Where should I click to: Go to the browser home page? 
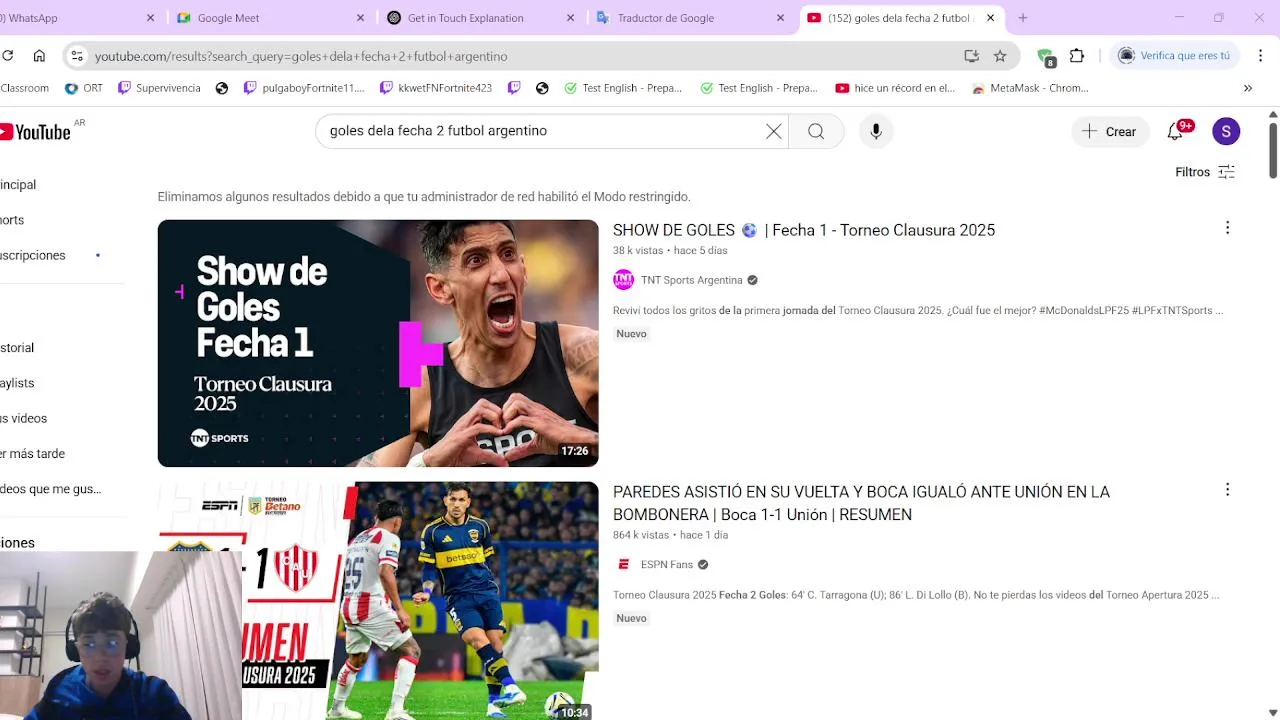(x=39, y=56)
